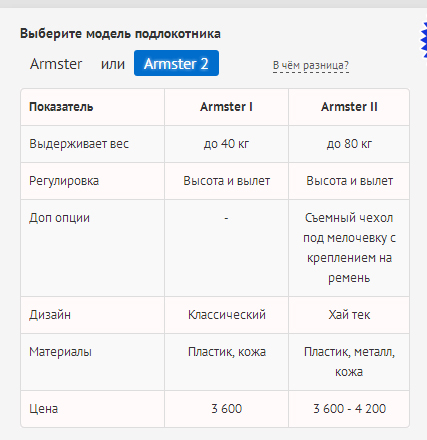
Task: Click the "Armster I" column header
Action: coord(226,107)
